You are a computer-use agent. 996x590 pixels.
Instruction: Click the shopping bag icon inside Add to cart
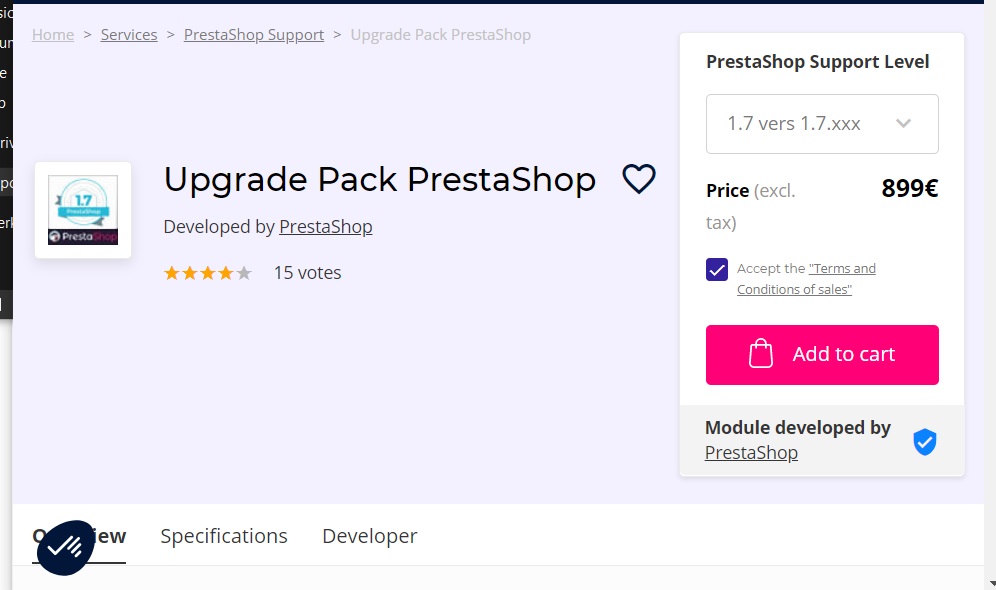[x=763, y=354]
